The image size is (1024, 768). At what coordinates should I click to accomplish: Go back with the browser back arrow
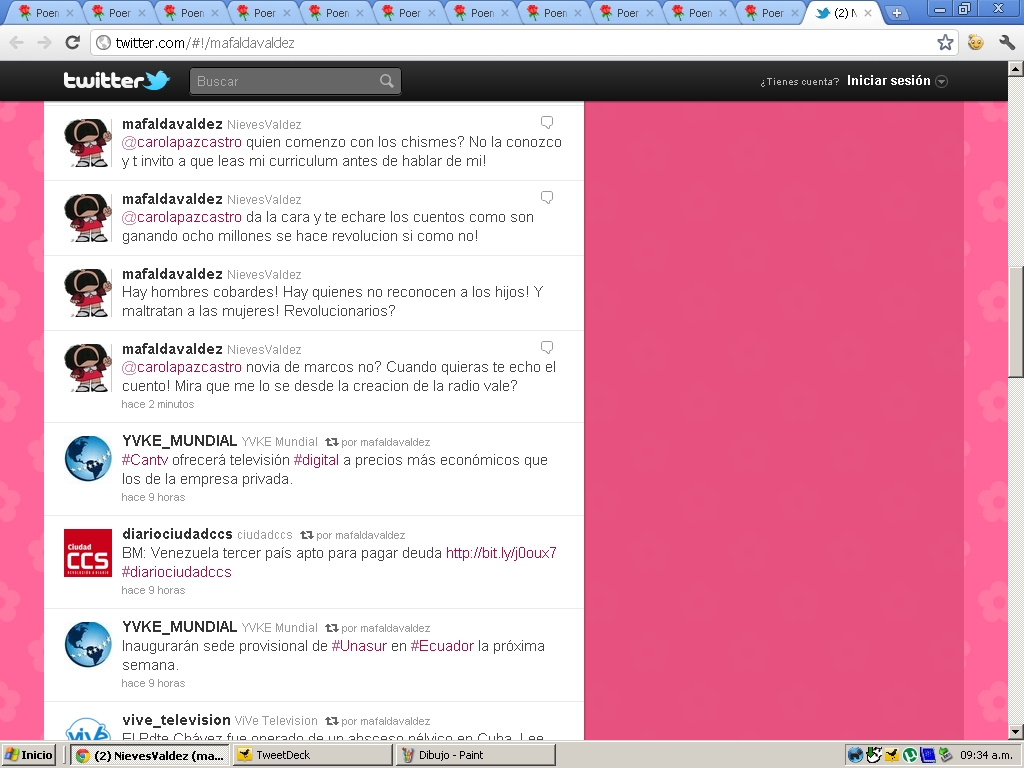click(x=17, y=42)
